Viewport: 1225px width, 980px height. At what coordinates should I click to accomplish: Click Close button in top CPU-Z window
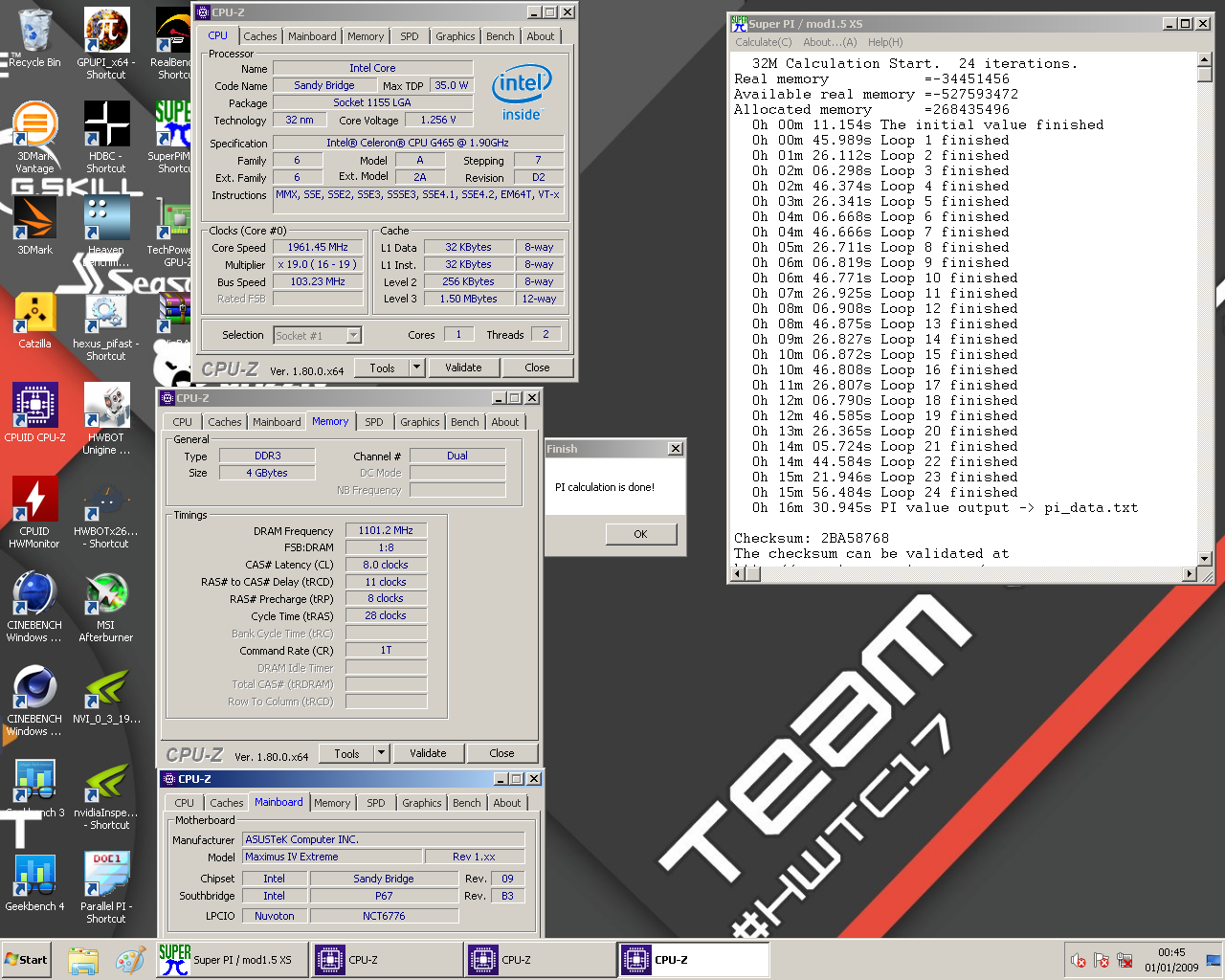(x=537, y=367)
